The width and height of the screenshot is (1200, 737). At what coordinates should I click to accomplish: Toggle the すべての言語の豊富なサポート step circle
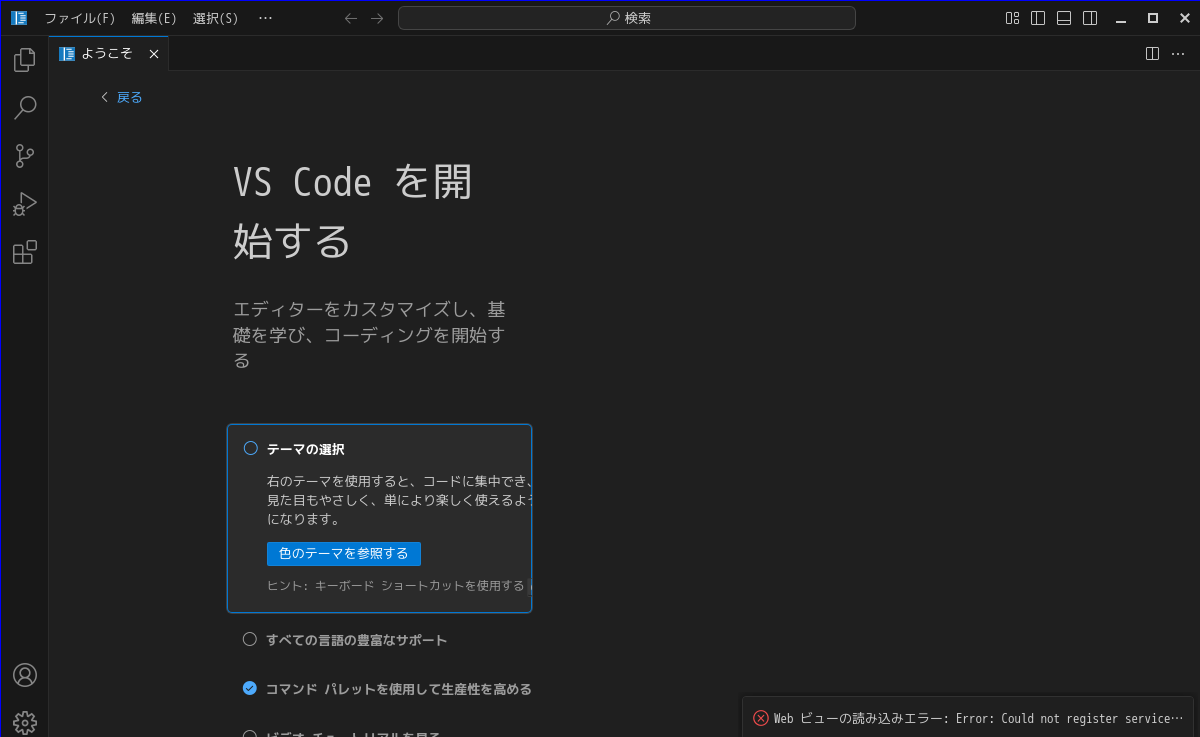(250, 639)
